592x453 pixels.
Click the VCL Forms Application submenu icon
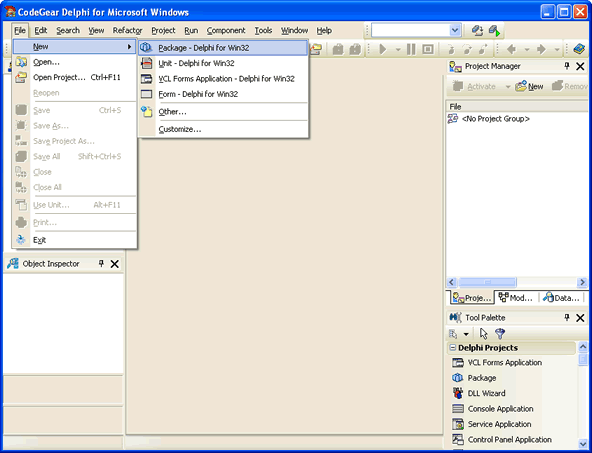tap(146, 79)
